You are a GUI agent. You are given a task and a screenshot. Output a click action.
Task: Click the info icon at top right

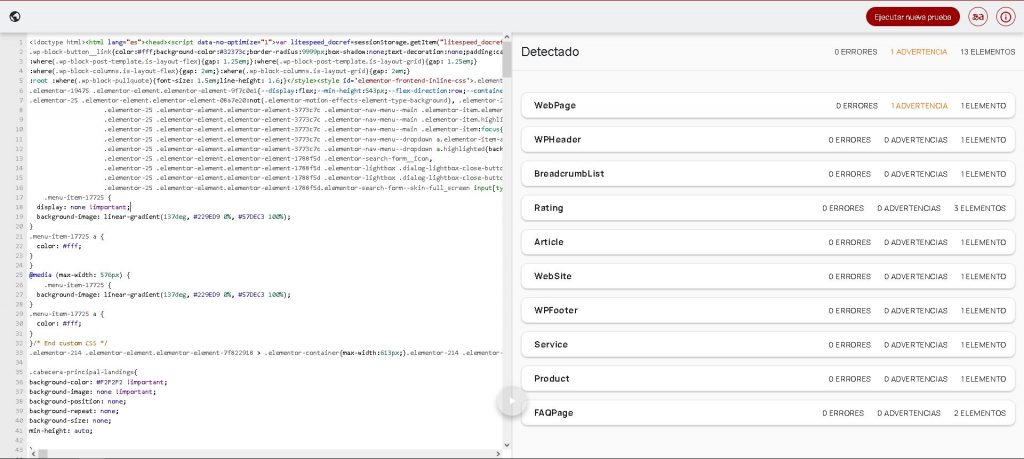pos(1004,17)
